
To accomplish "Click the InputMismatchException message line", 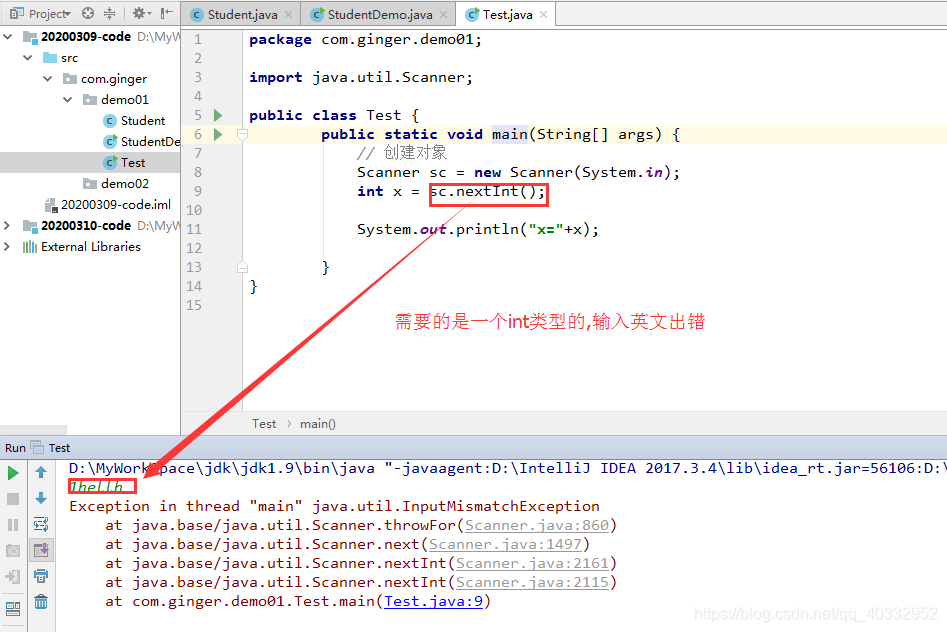I will click(335, 506).
